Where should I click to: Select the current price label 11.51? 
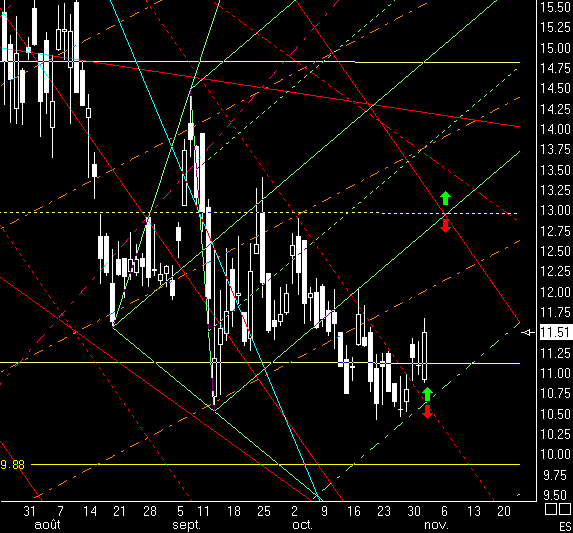click(x=555, y=333)
